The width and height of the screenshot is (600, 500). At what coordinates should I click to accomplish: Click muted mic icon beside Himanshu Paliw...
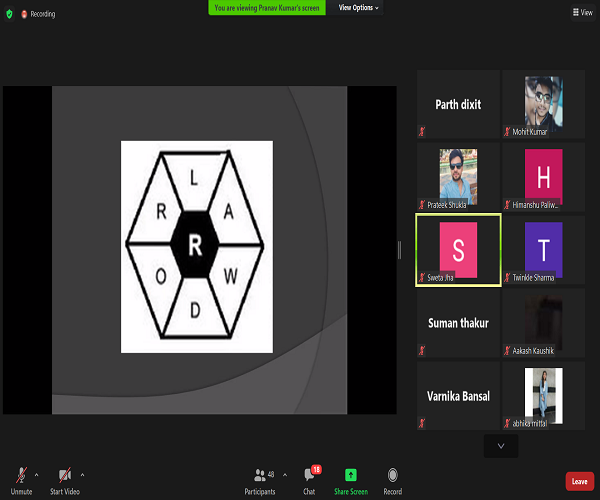click(x=507, y=205)
